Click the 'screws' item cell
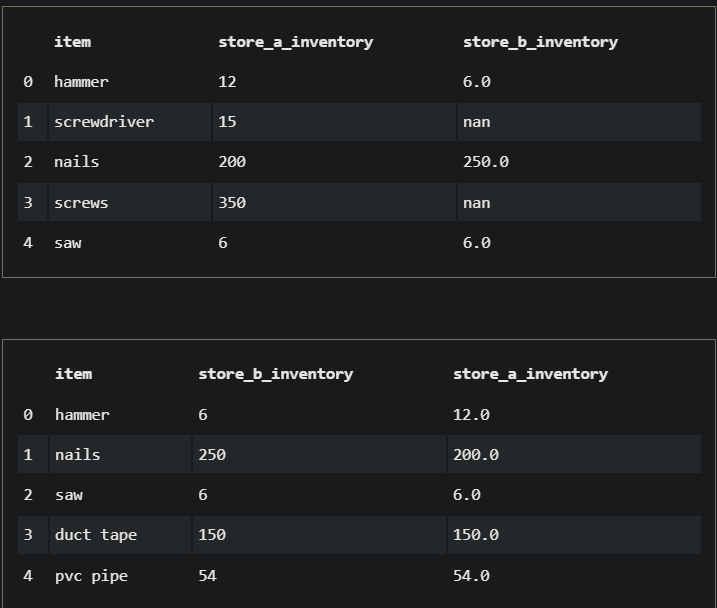 click(81, 202)
